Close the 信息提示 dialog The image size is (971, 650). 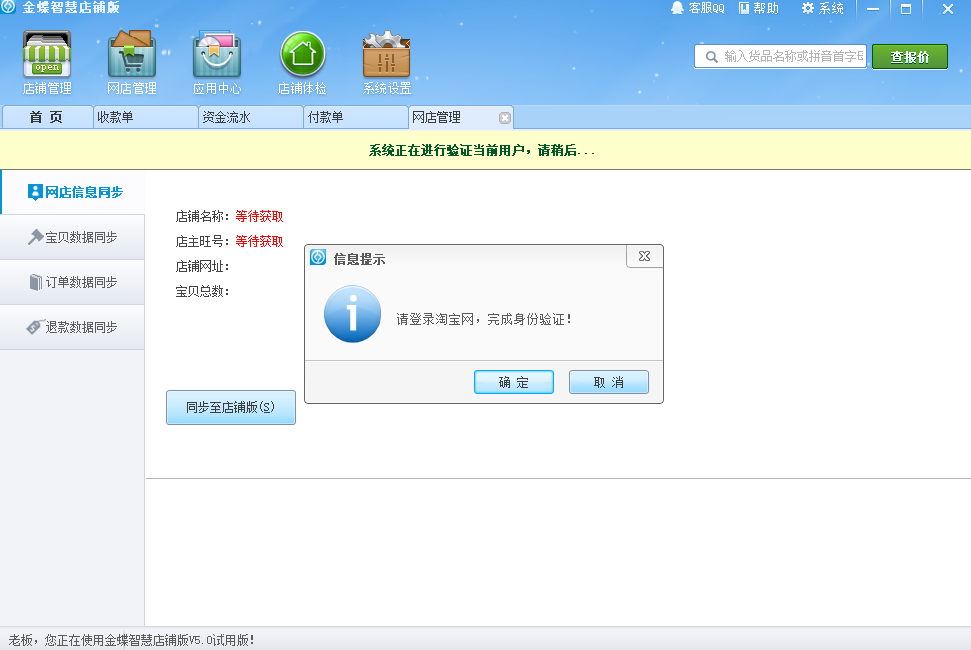pos(645,256)
